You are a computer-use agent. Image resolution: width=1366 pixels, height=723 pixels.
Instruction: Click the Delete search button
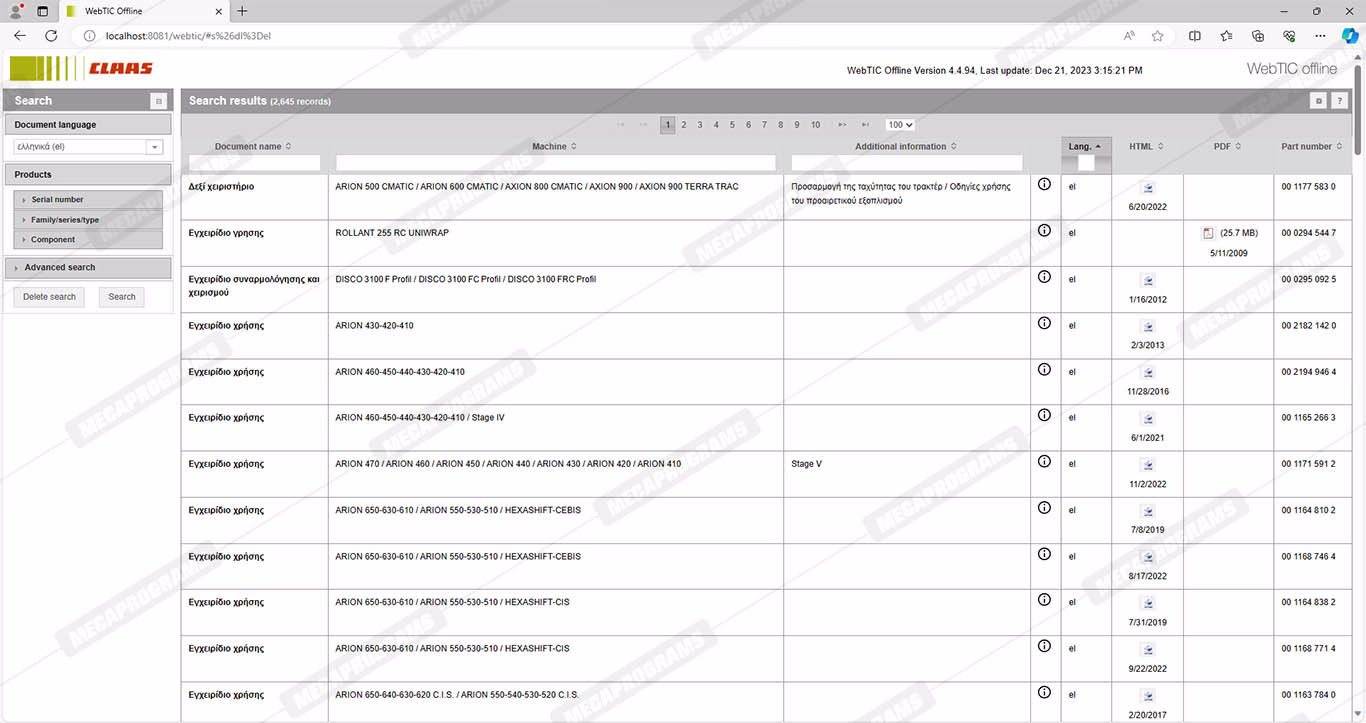tap(49, 297)
